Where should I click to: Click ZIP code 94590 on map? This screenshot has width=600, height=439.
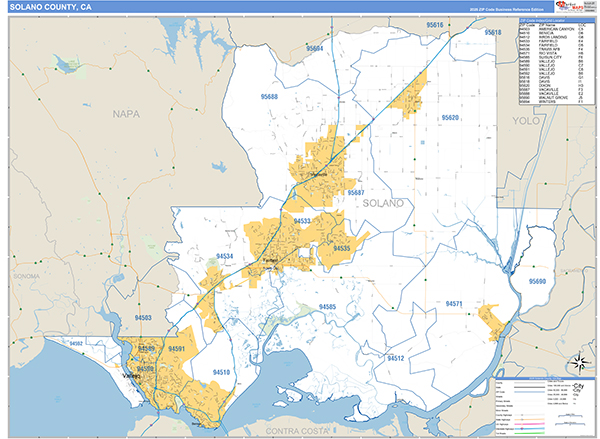pyautogui.click(x=145, y=369)
